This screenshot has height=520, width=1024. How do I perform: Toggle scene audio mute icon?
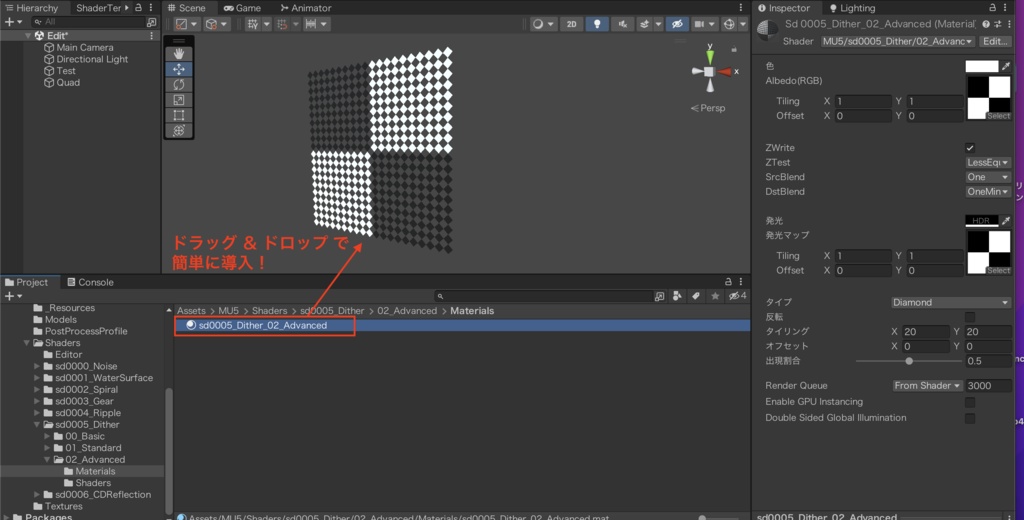[x=622, y=24]
